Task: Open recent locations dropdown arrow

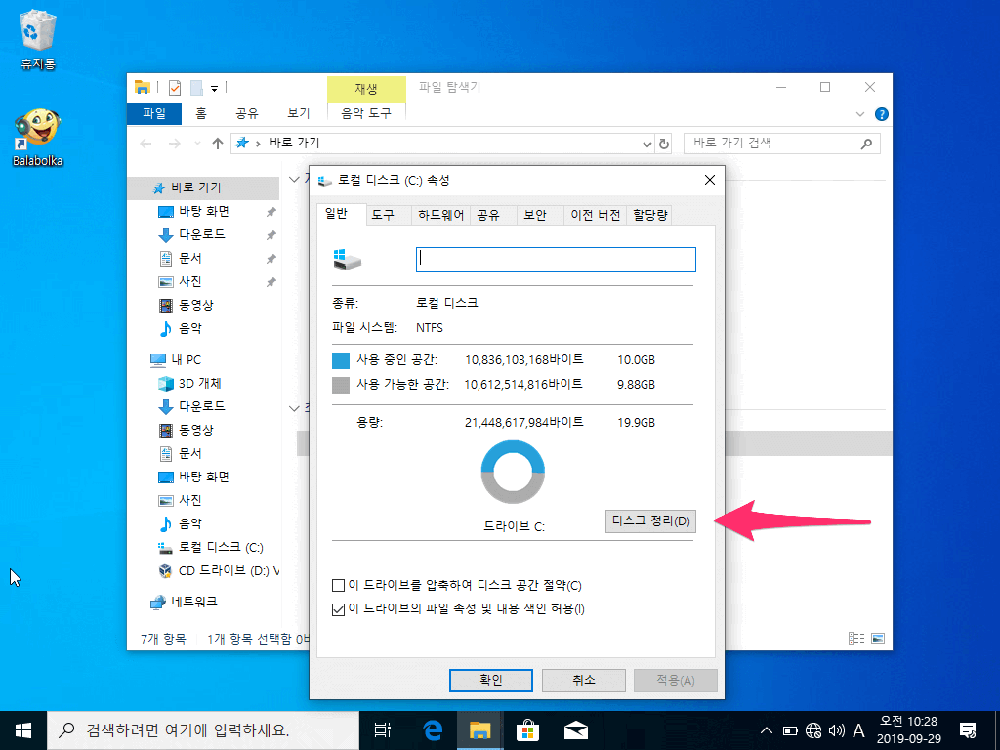Action: tap(197, 144)
